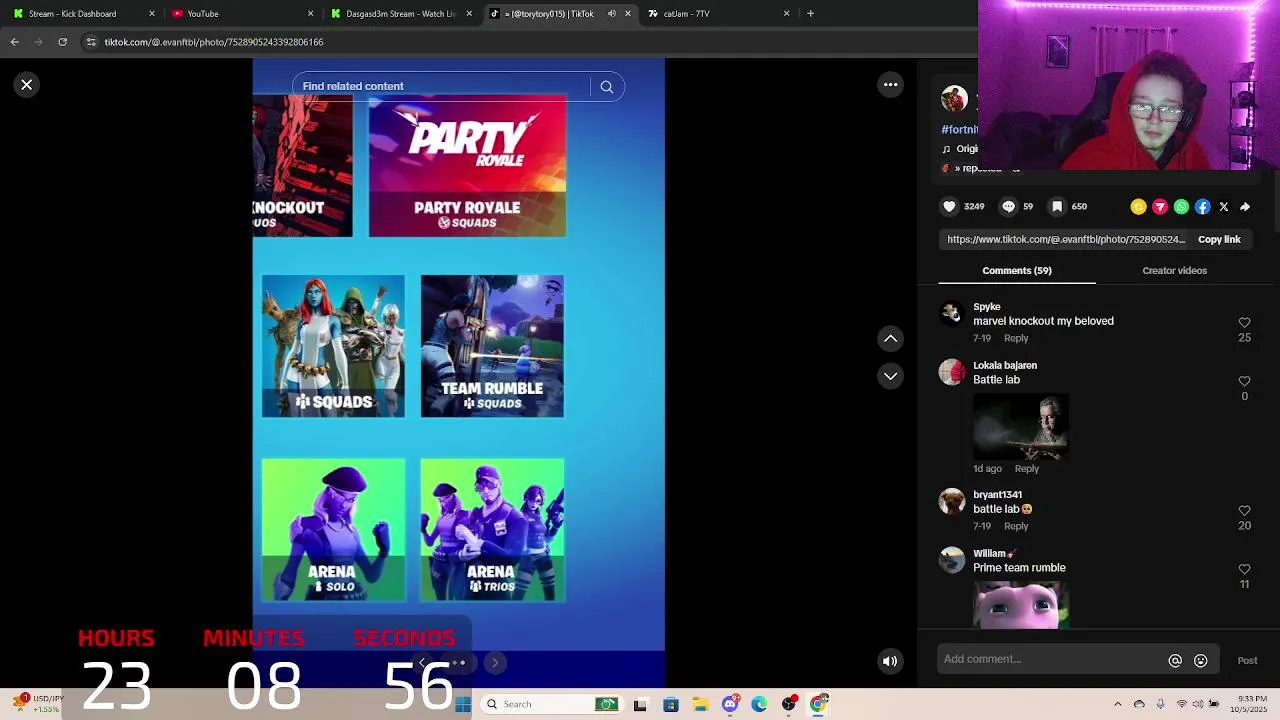
Task: Share the post to Facebook
Action: (x=1202, y=207)
